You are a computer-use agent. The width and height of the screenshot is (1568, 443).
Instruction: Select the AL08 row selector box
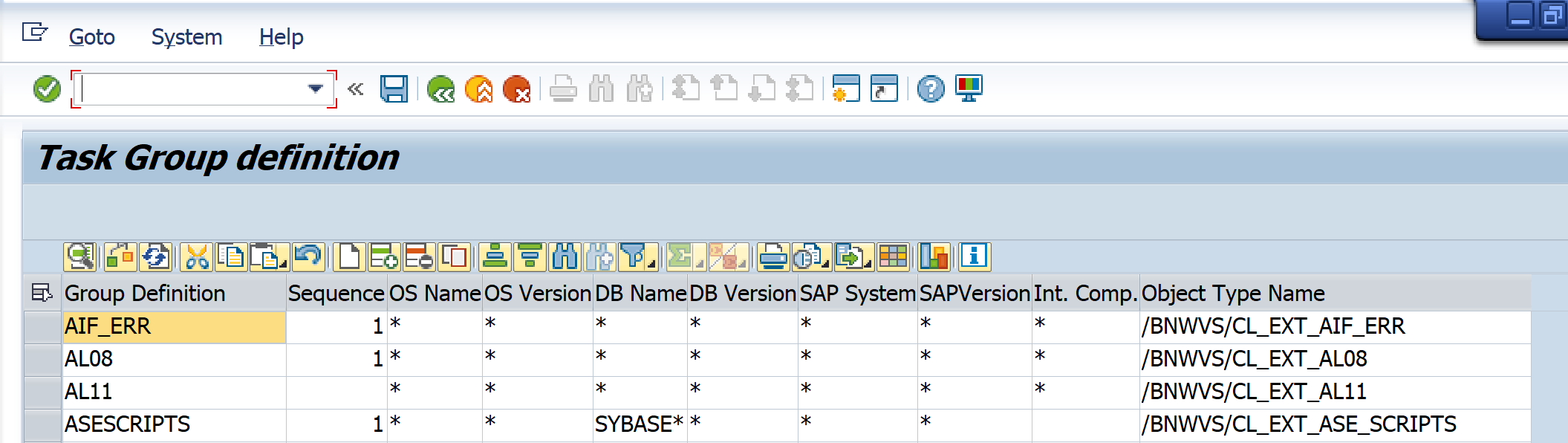43,359
